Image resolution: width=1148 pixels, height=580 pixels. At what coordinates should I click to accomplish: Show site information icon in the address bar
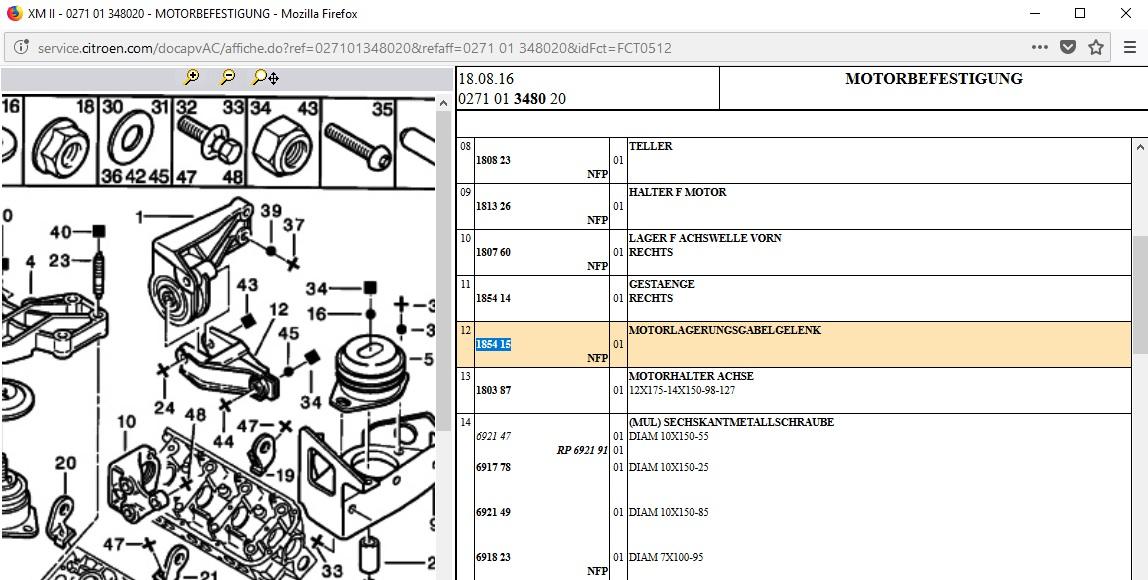[22, 48]
